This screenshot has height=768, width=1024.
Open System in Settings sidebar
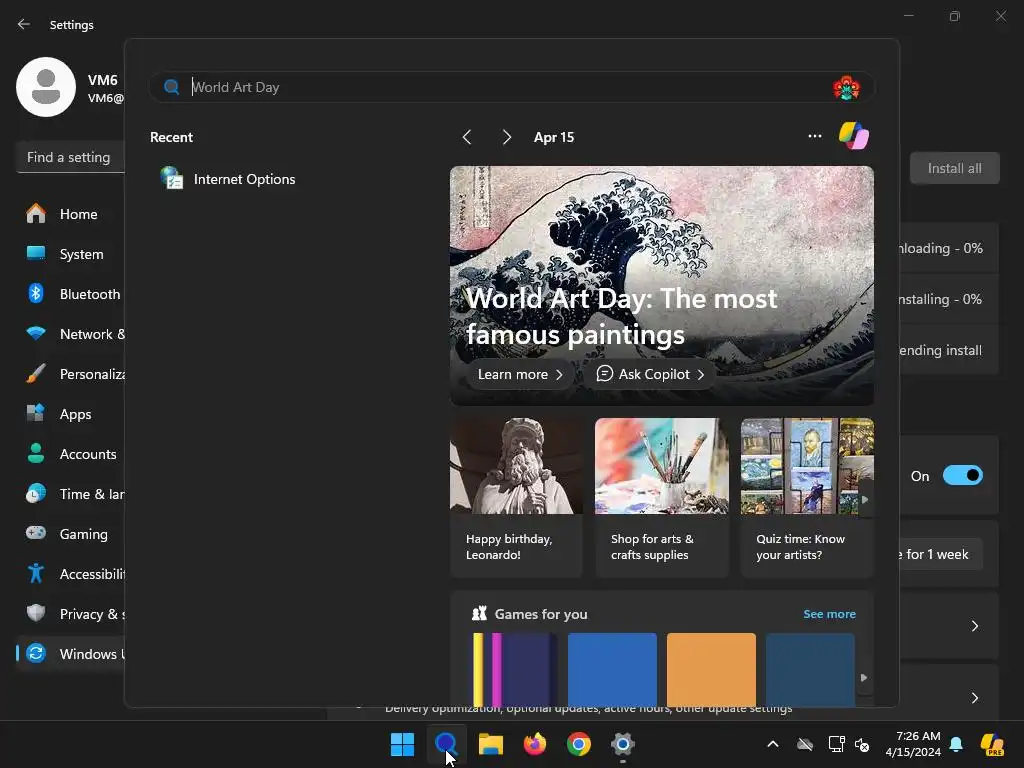pyautogui.click(x=71, y=254)
